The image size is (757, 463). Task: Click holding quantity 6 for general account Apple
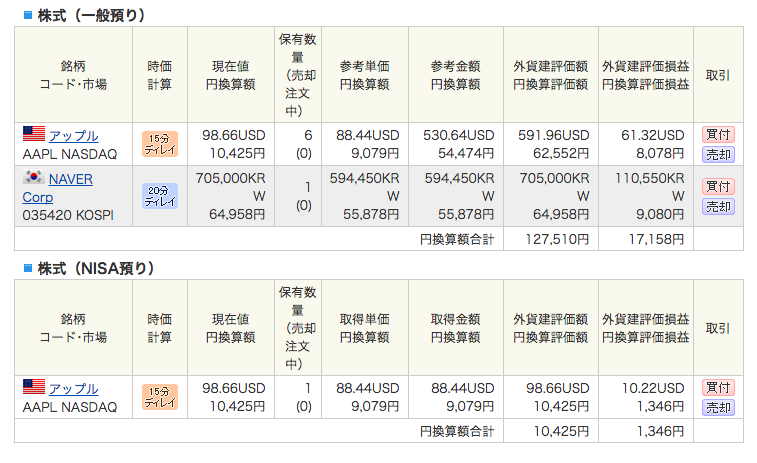308,135
